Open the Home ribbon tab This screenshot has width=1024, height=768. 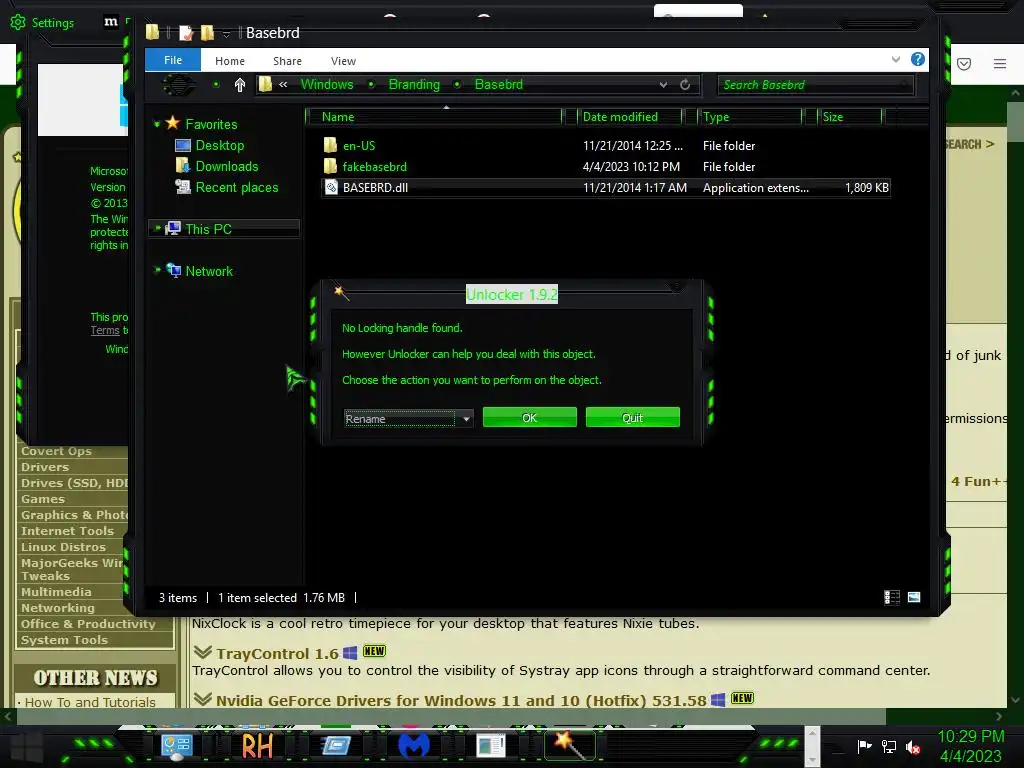tap(230, 61)
